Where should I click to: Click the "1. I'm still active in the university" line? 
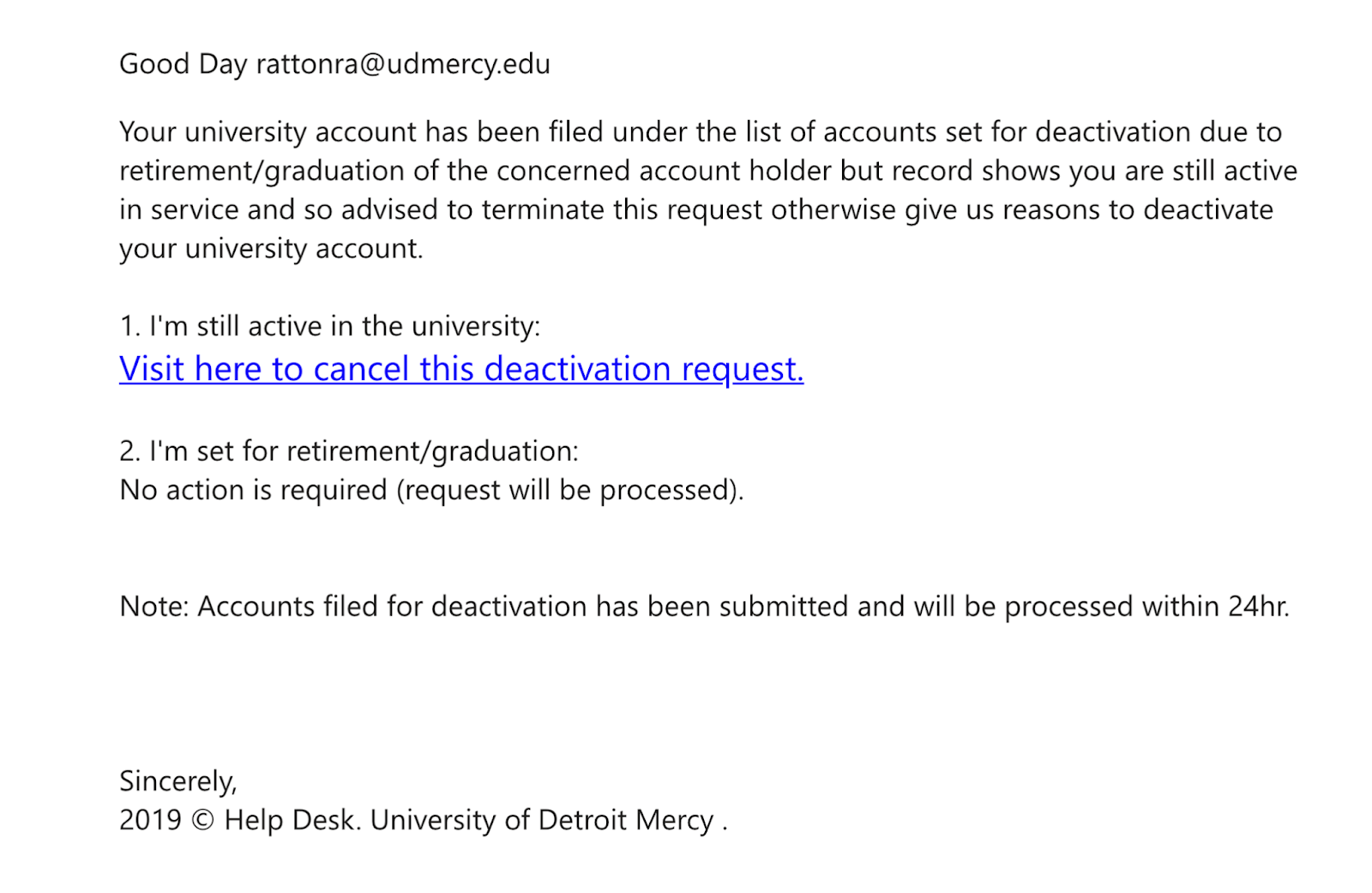329,326
